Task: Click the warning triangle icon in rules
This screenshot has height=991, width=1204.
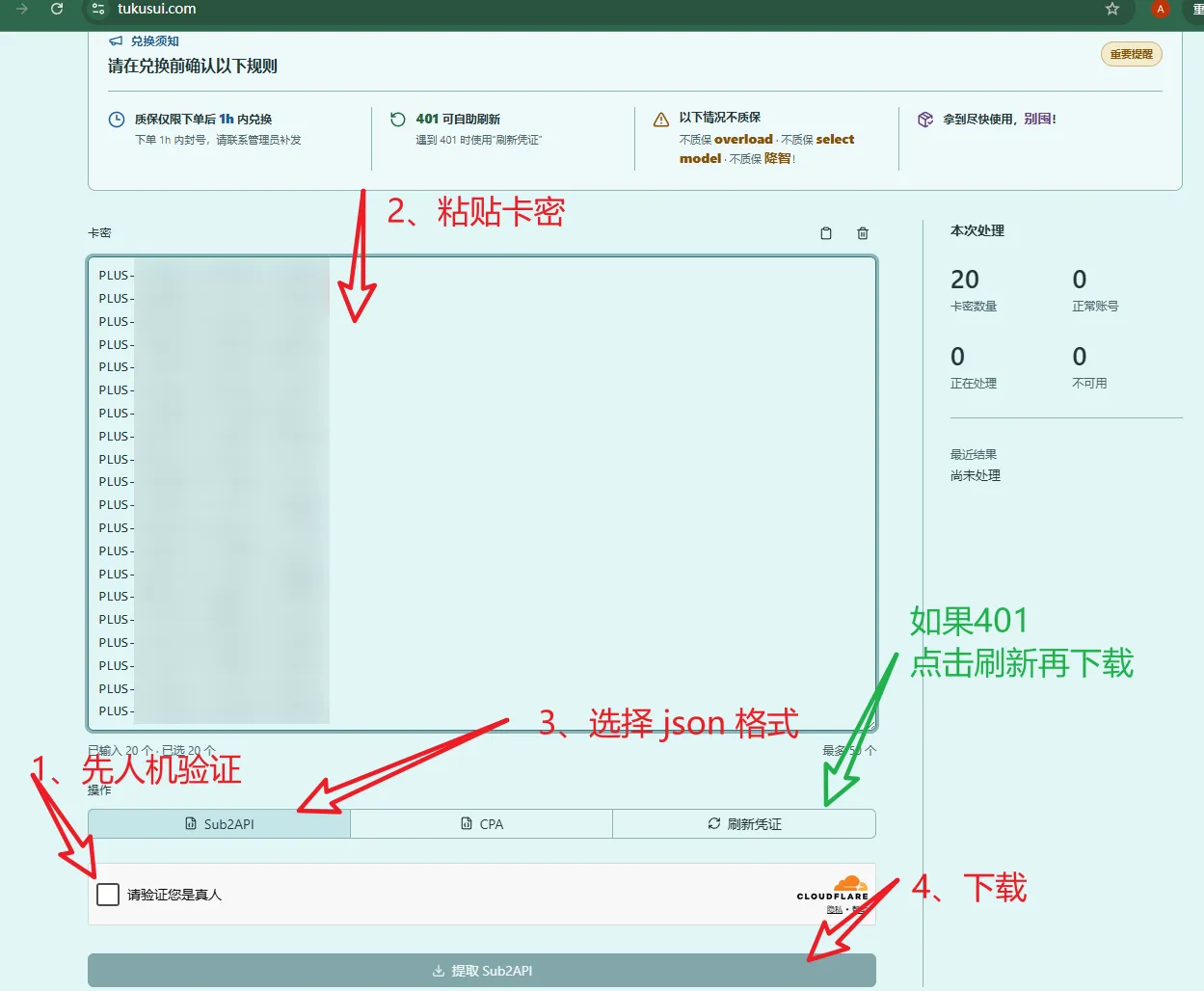Action: tap(661, 120)
